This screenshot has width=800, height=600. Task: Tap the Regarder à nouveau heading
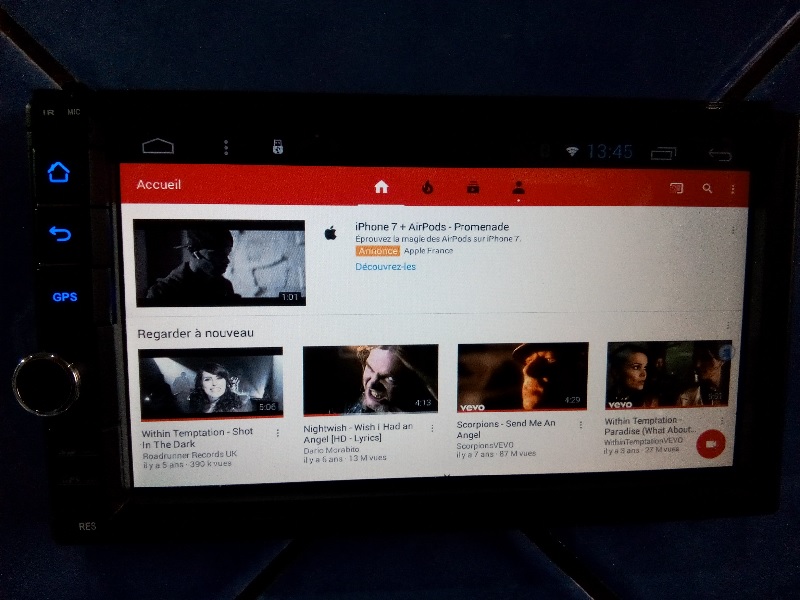(195, 334)
